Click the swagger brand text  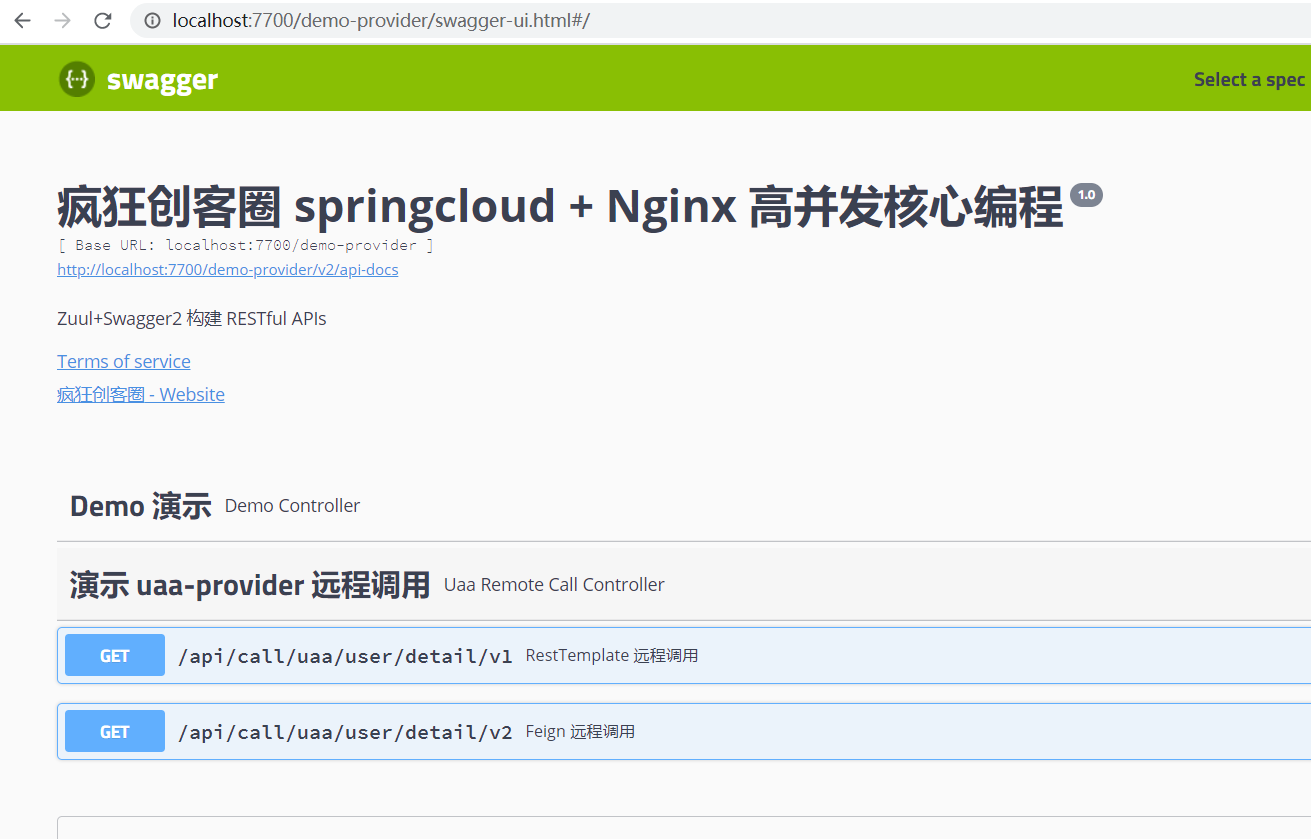pyautogui.click(x=162, y=80)
